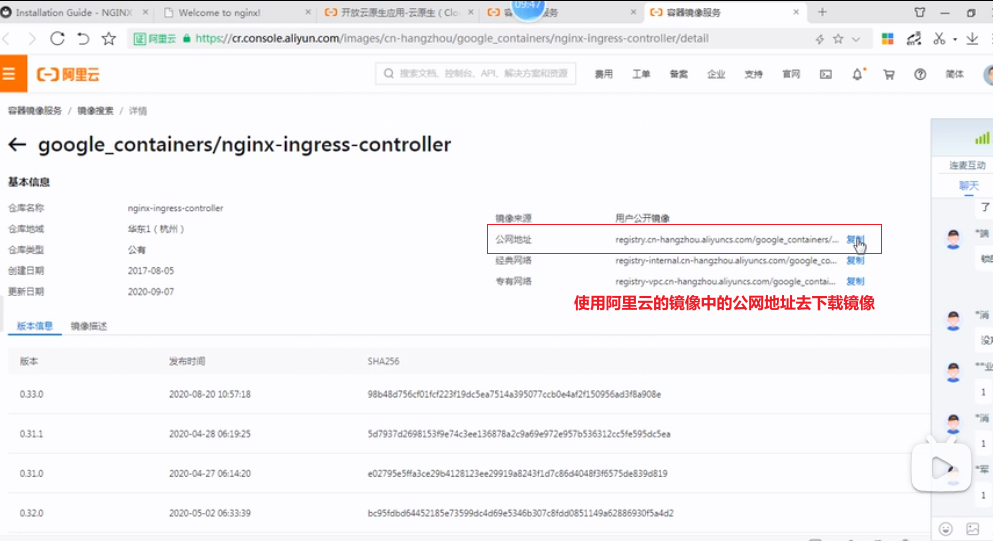The width and height of the screenshot is (993, 541).
Task: Open the 官网 top menu
Action: (791, 74)
